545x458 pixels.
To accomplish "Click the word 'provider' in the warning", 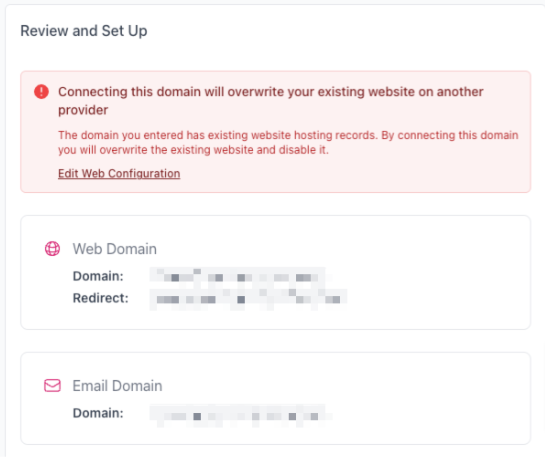I will 83,110.
